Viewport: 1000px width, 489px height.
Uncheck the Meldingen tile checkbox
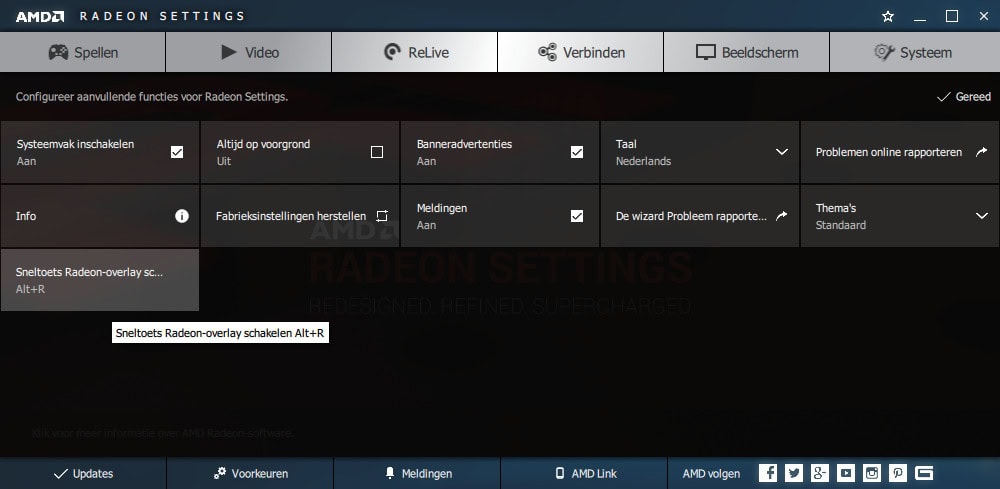577,216
